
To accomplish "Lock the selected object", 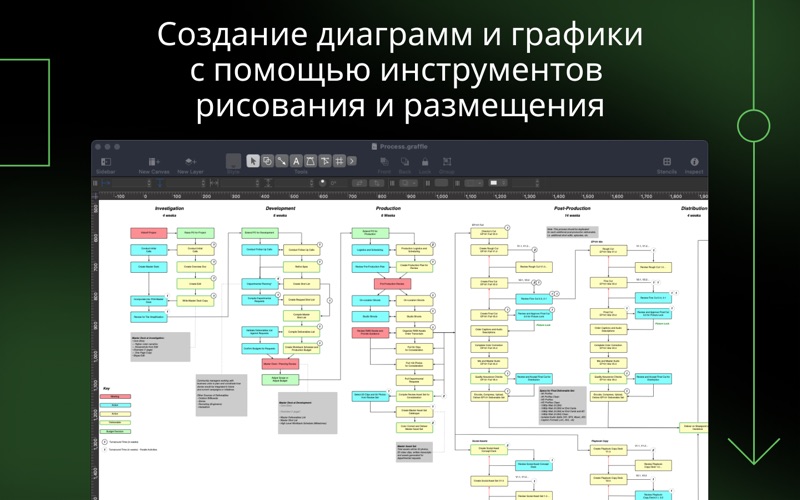I will pos(424,162).
